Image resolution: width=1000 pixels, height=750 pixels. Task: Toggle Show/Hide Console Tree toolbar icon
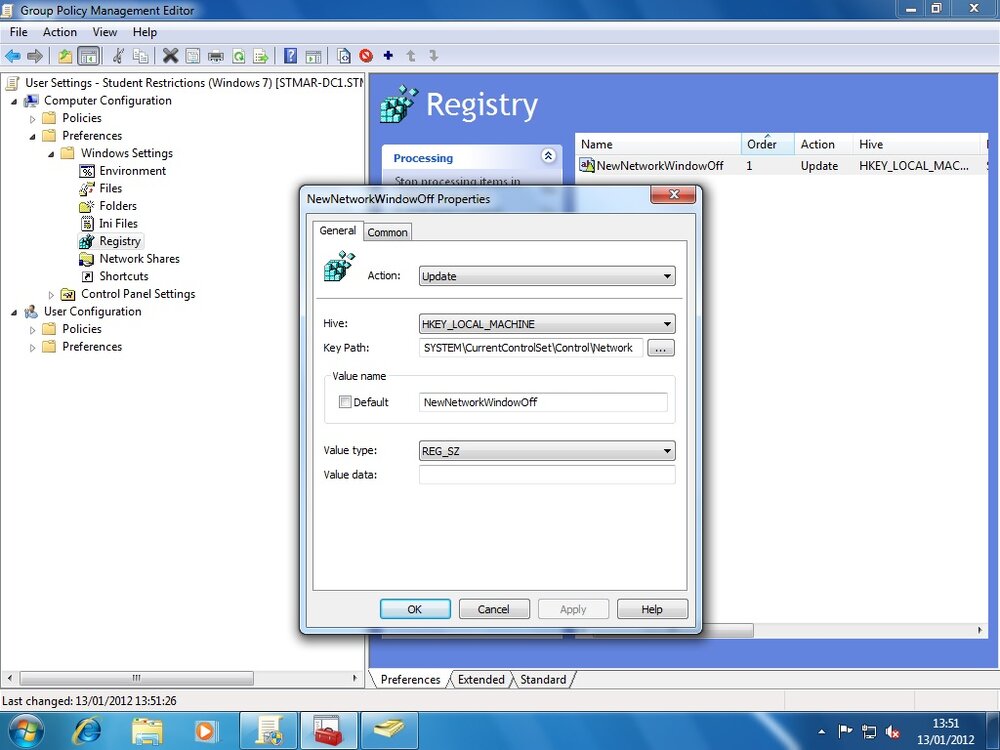[x=88, y=56]
